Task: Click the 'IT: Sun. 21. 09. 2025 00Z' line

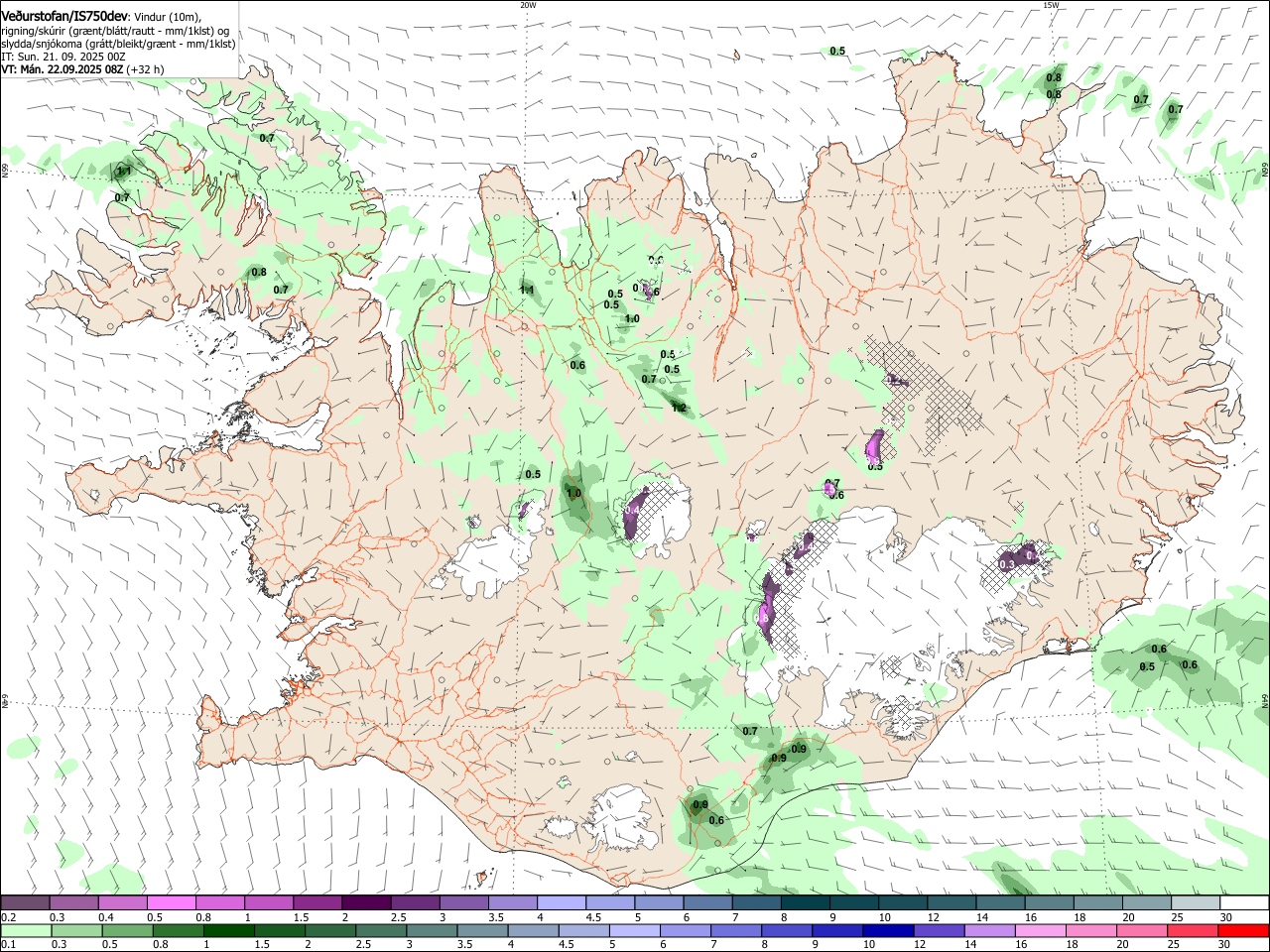Action: click(63, 57)
